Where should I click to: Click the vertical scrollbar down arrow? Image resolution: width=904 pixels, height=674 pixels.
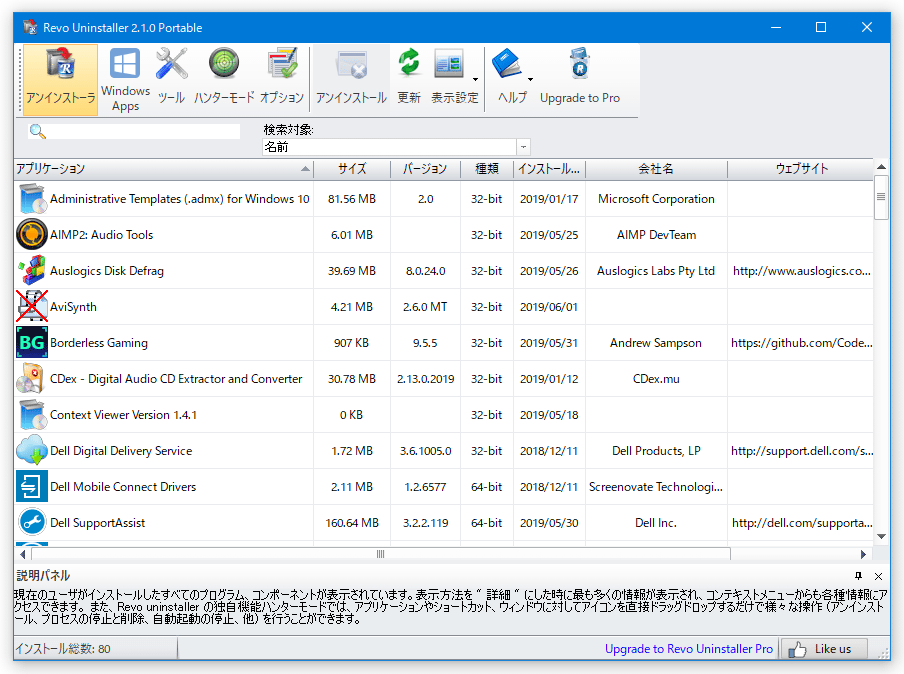(x=882, y=537)
